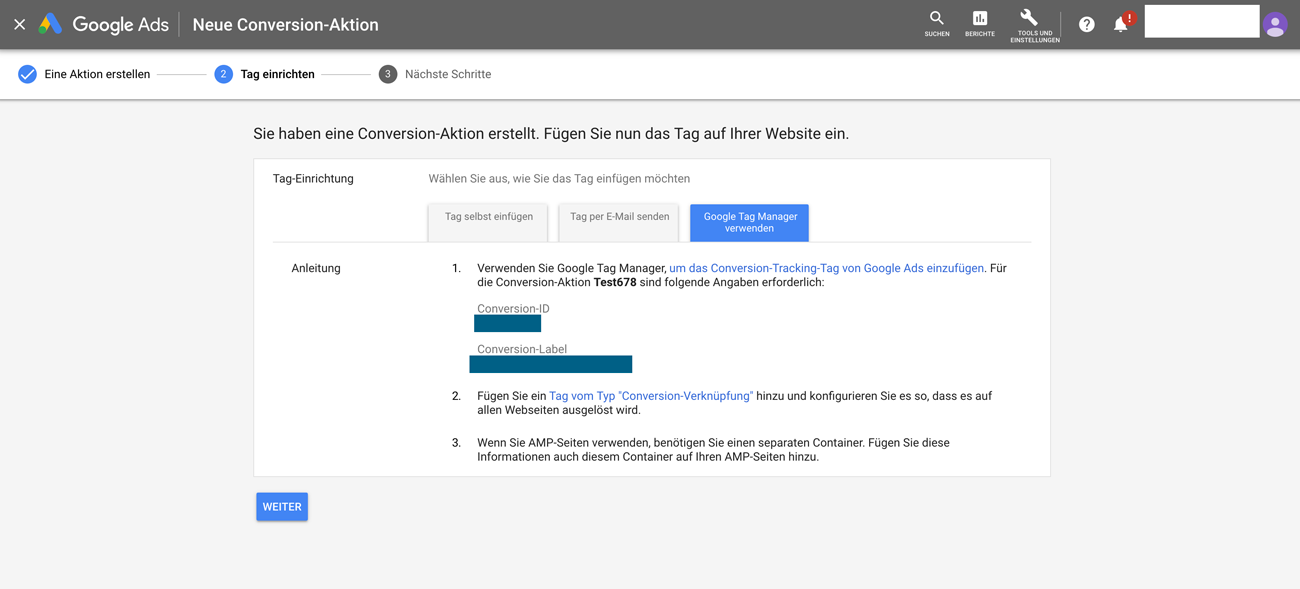The width and height of the screenshot is (1300, 589).
Task: Click the redacted Conversion-Label value
Action: pos(551,364)
